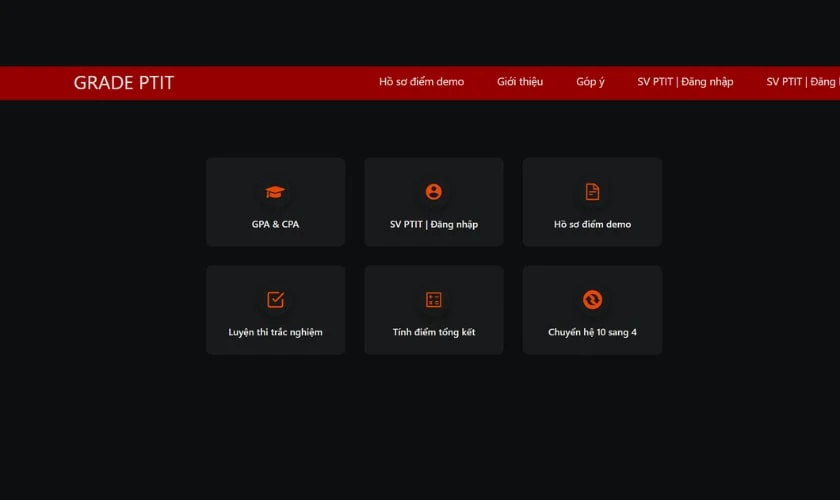
Task: Click the Hồ sơ điểm demo card label
Action: 592,224
